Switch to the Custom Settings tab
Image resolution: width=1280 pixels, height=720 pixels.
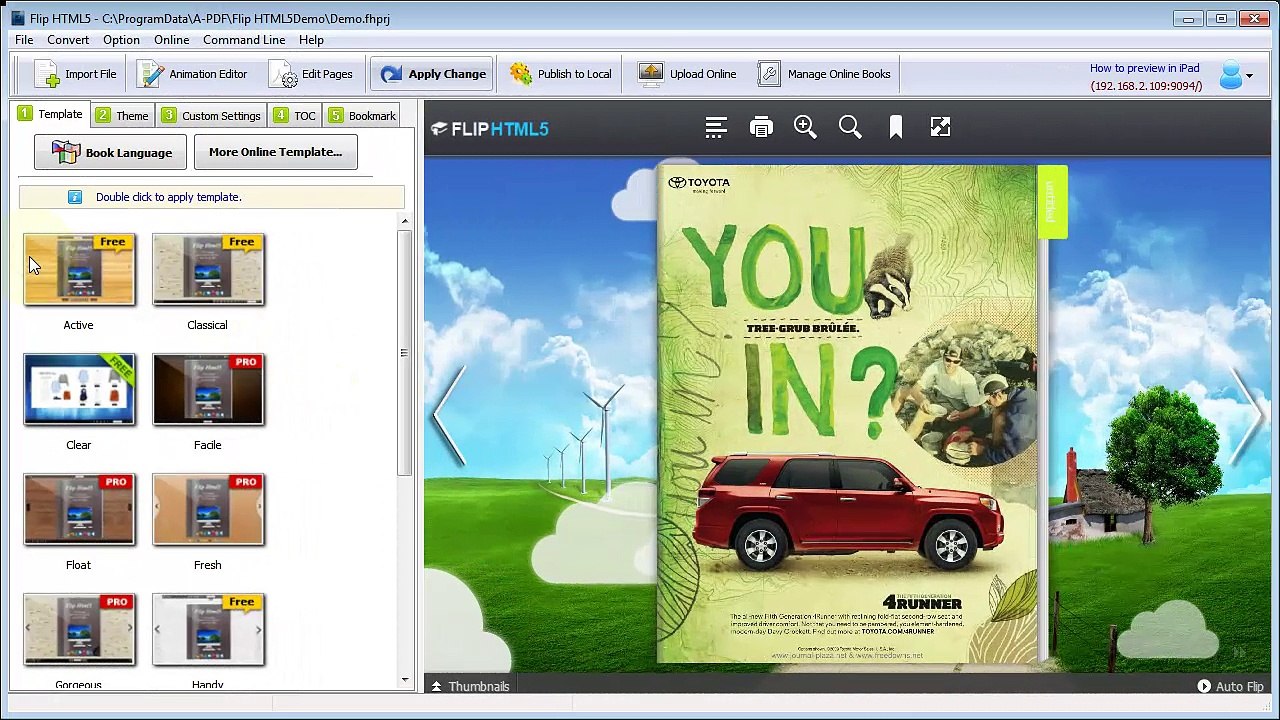(x=211, y=116)
